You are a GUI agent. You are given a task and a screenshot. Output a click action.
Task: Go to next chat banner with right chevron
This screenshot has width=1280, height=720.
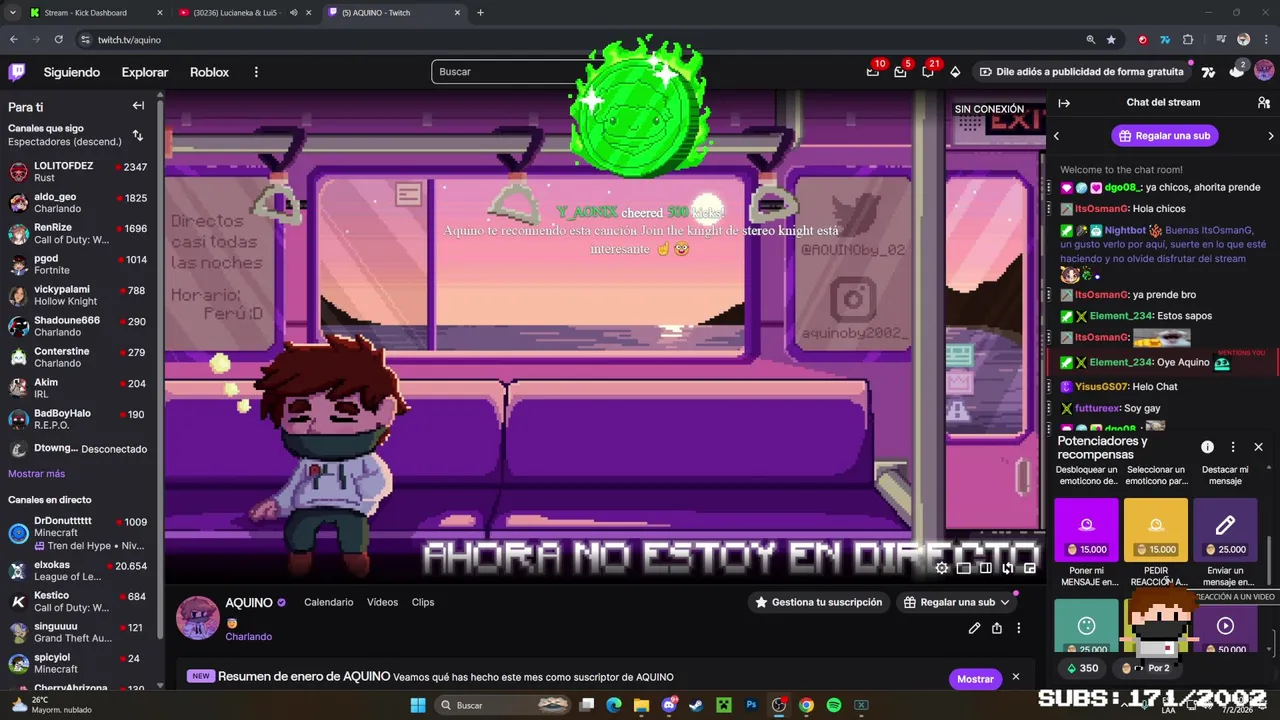(1271, 136)
